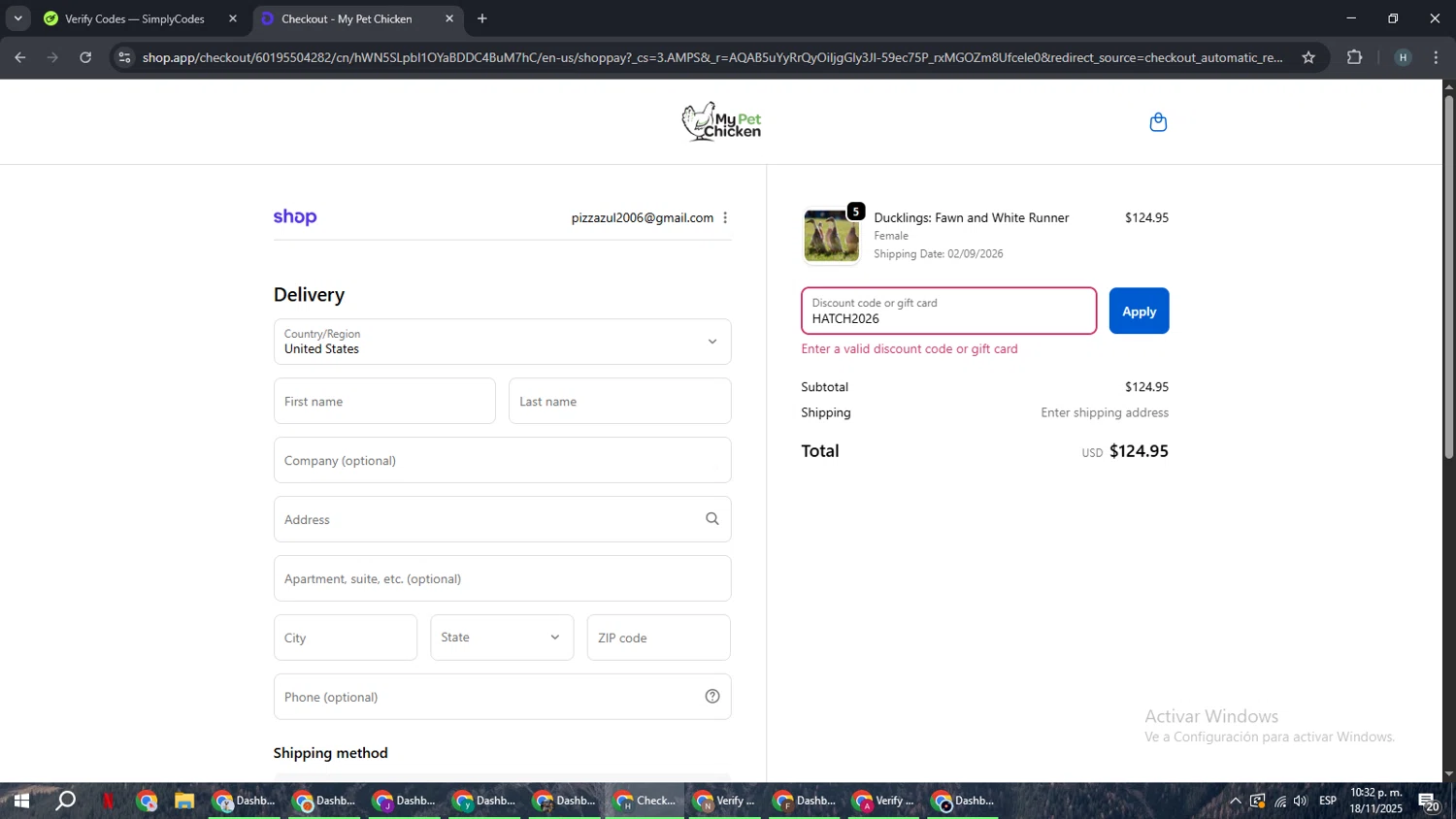Image resolution: width=1456 pixels, height=819 pixels.
Task: Open Windows taskbar search
Action: (x=65, y=801)
